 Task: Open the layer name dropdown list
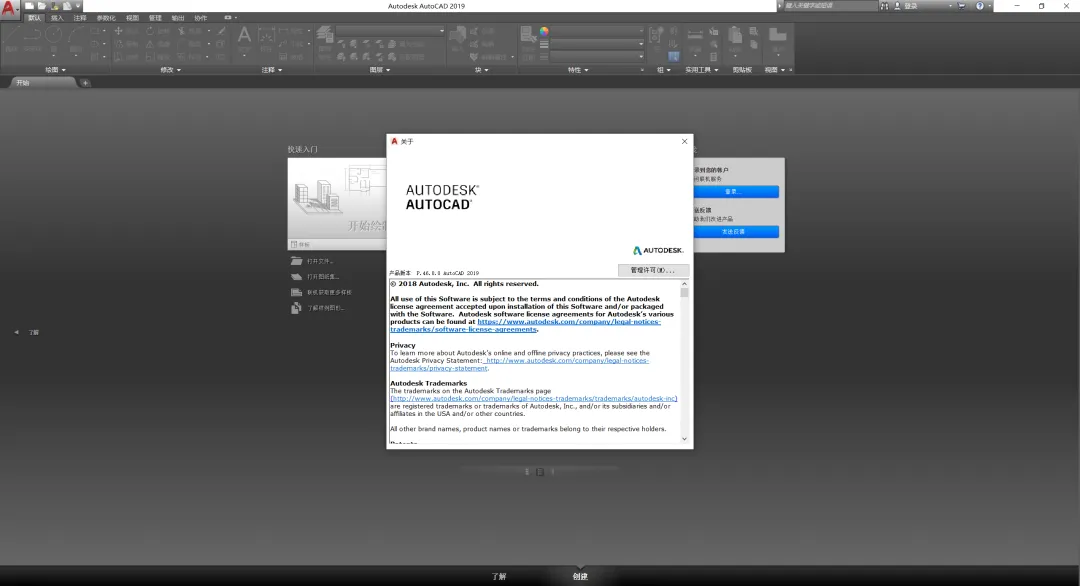392,31
